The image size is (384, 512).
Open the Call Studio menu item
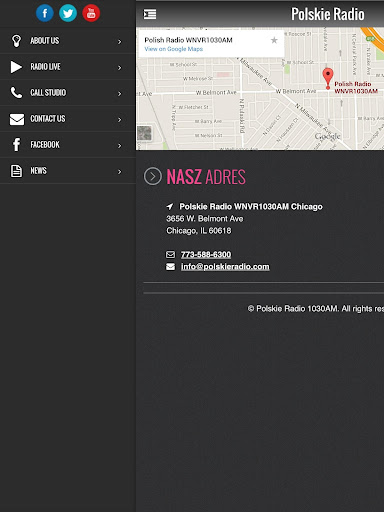(x=68, y=93)
